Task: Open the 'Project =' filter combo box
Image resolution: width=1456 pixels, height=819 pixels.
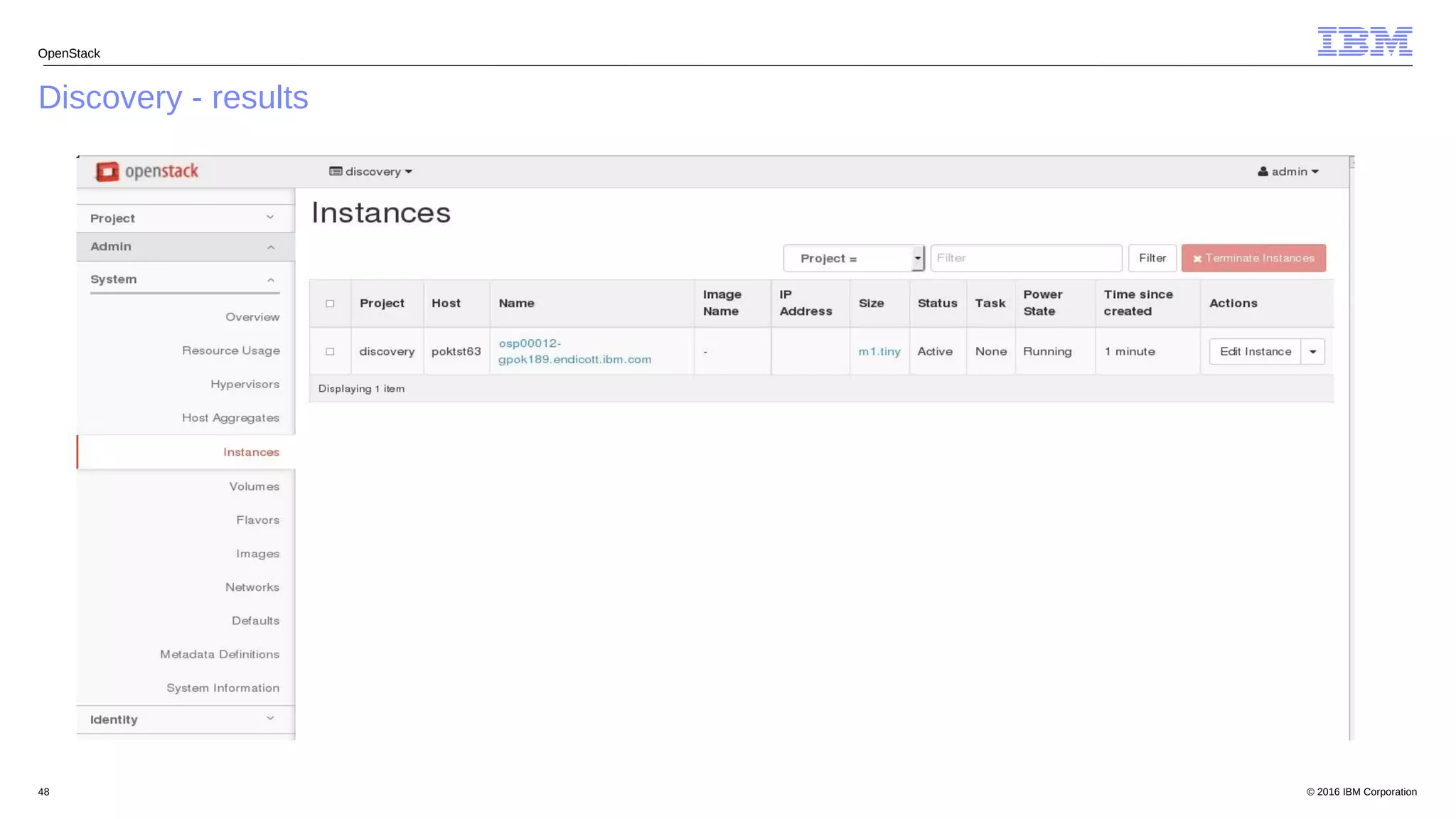Action: 854,258
